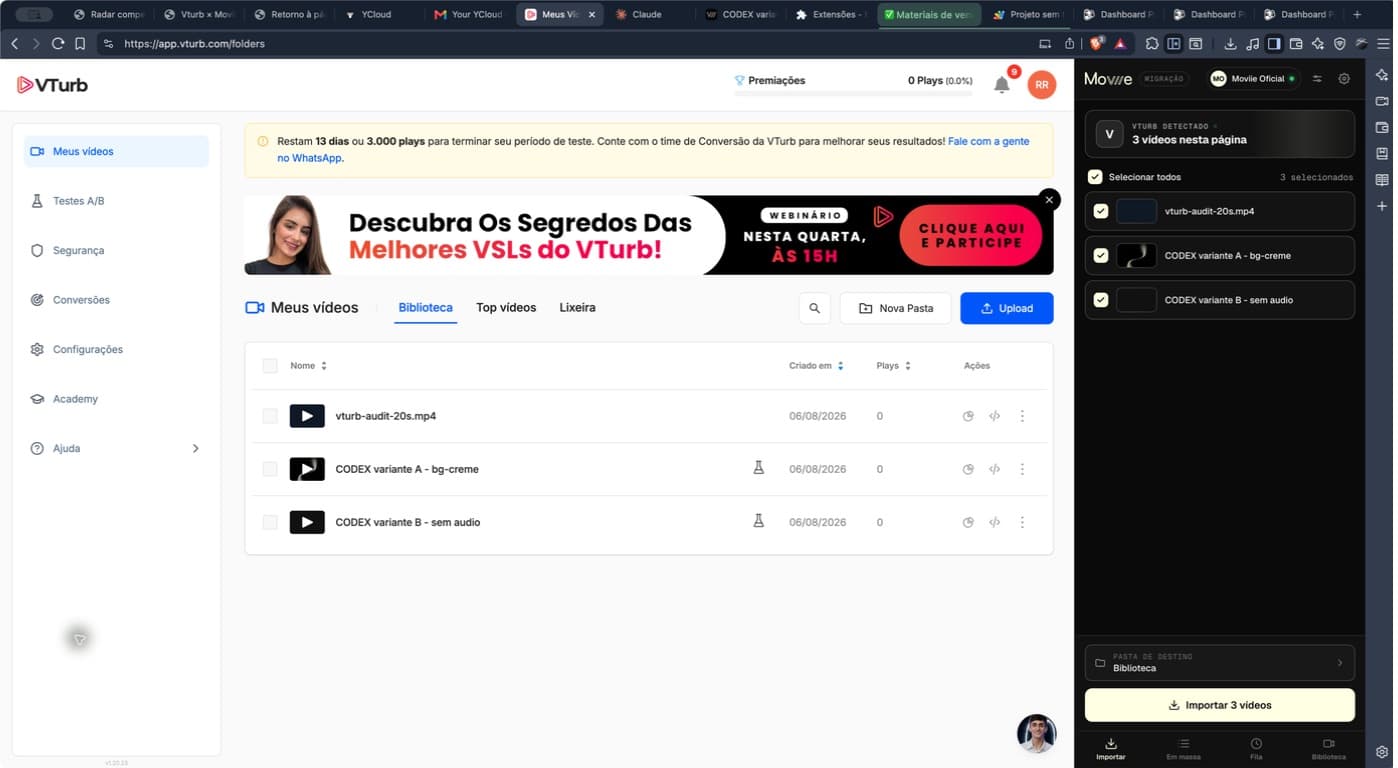Uncheck Selecionar todos in Moviie panel
The width and height of the screenshot is (1398, 768).
(1095, 177)
